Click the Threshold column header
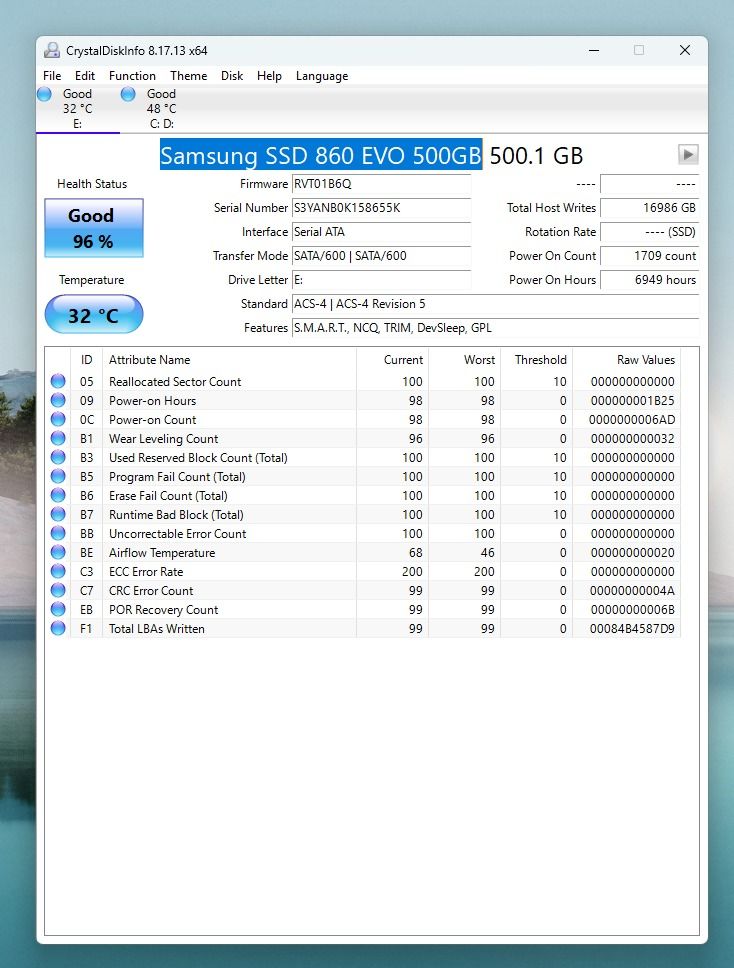Viewport: 734px width, 968px height. [536, 360]
